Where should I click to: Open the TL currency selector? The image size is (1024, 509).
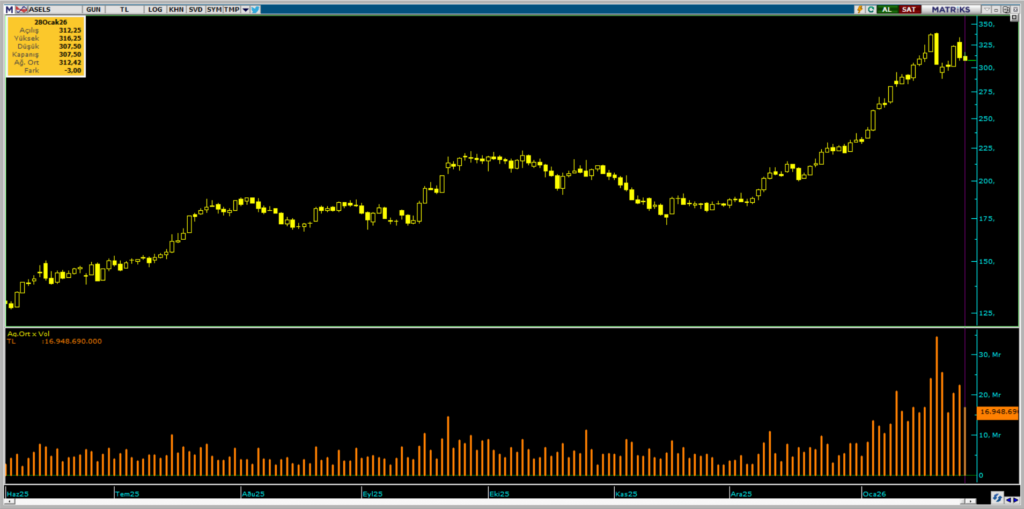[124, 9]
